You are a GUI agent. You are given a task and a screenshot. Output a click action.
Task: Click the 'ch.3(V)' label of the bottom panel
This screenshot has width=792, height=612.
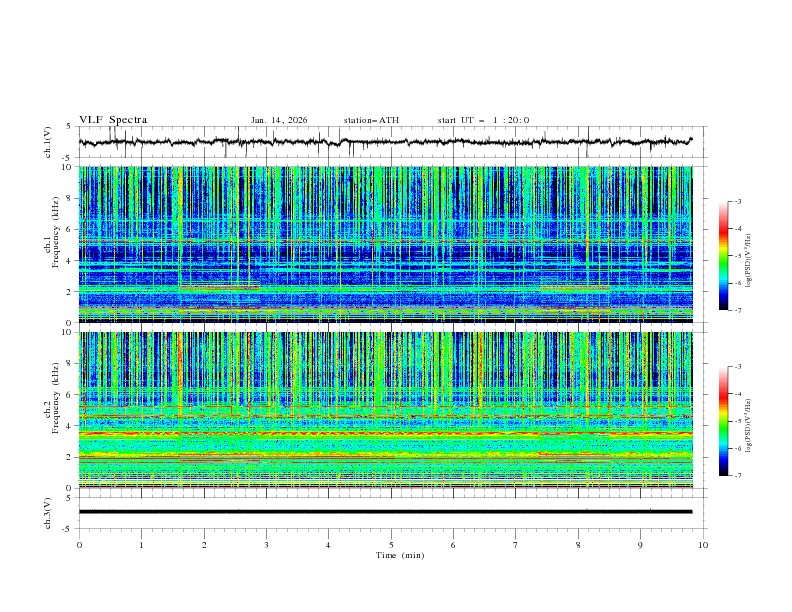pos(49,512)
